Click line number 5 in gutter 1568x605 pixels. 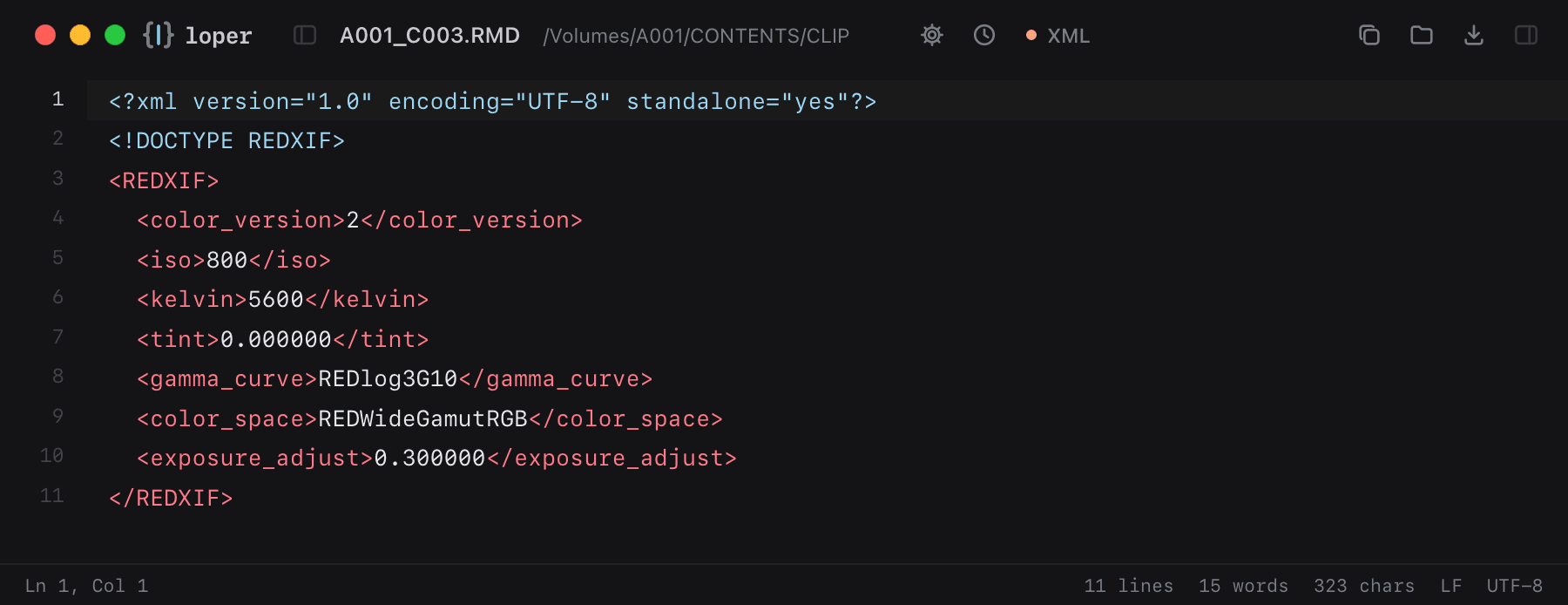[x=57, y=258]
